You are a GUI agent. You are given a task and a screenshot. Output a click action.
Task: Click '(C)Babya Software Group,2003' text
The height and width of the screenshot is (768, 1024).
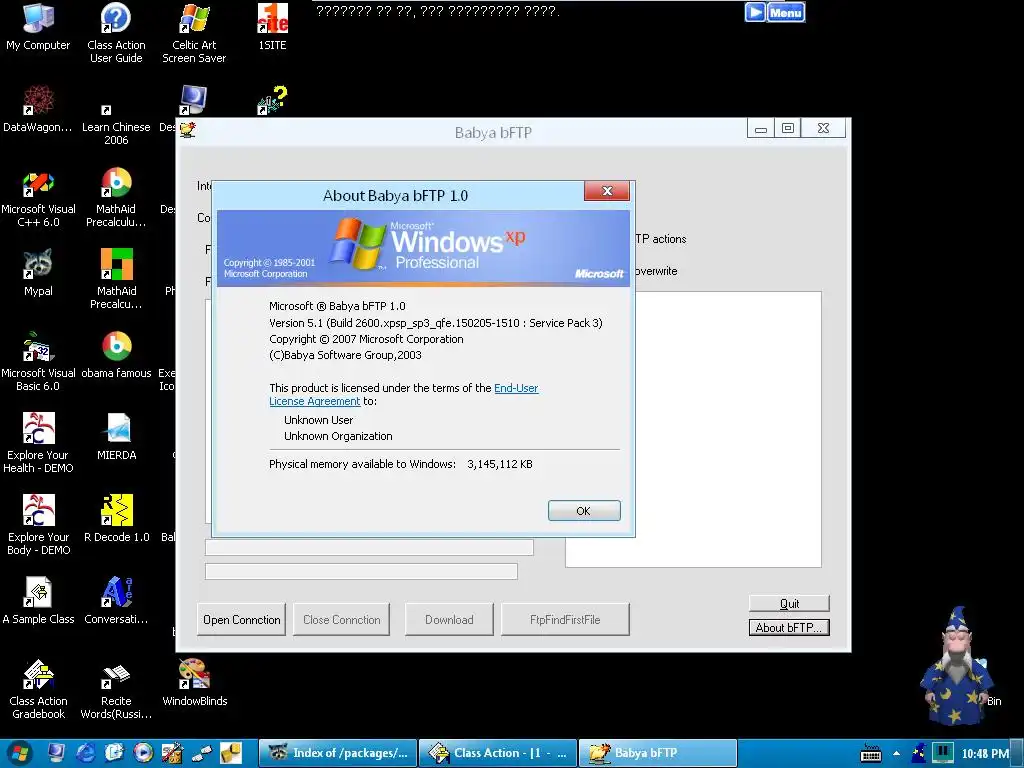[x=345, y=355]
